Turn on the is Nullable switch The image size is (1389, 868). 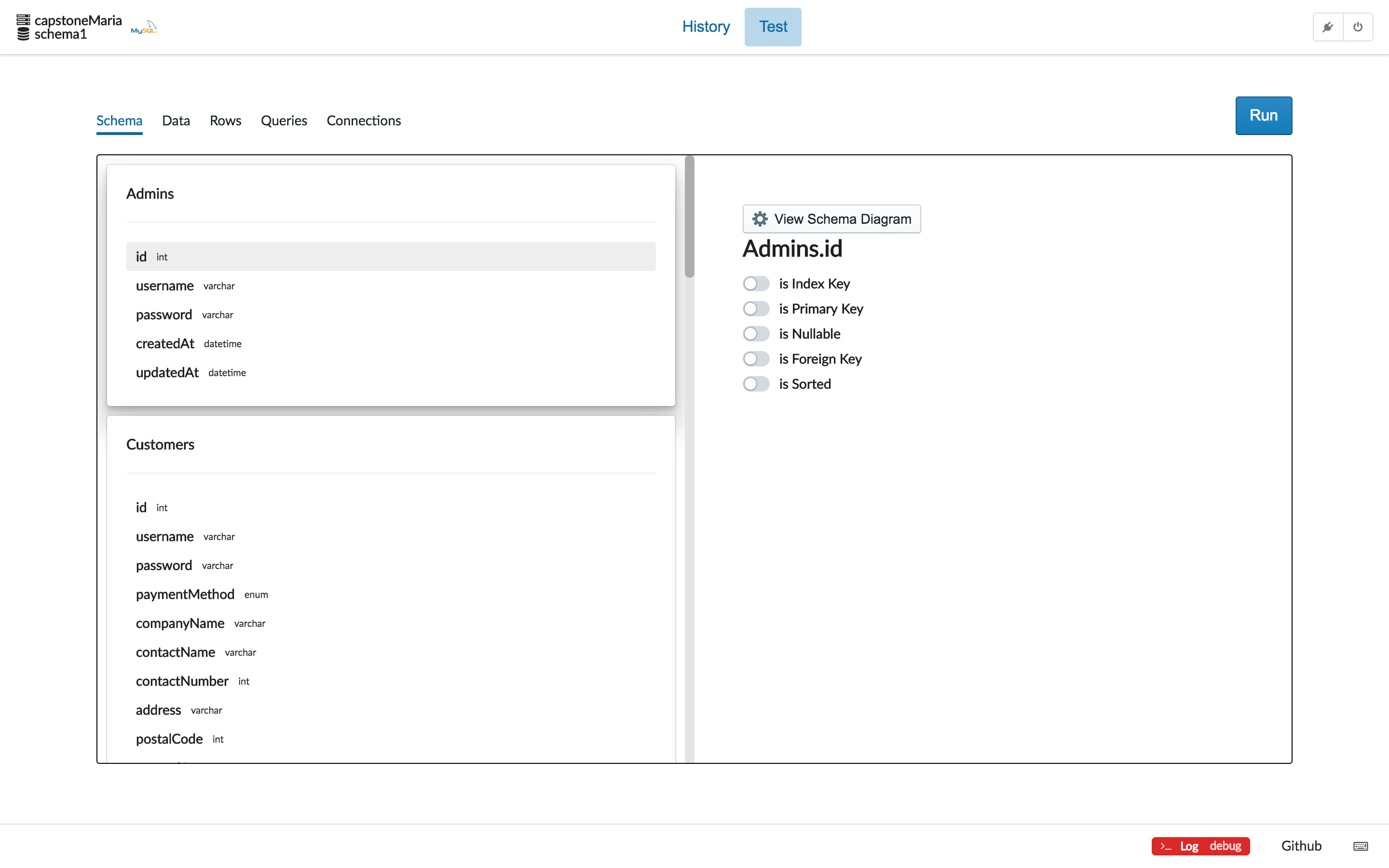click(755, 334)
